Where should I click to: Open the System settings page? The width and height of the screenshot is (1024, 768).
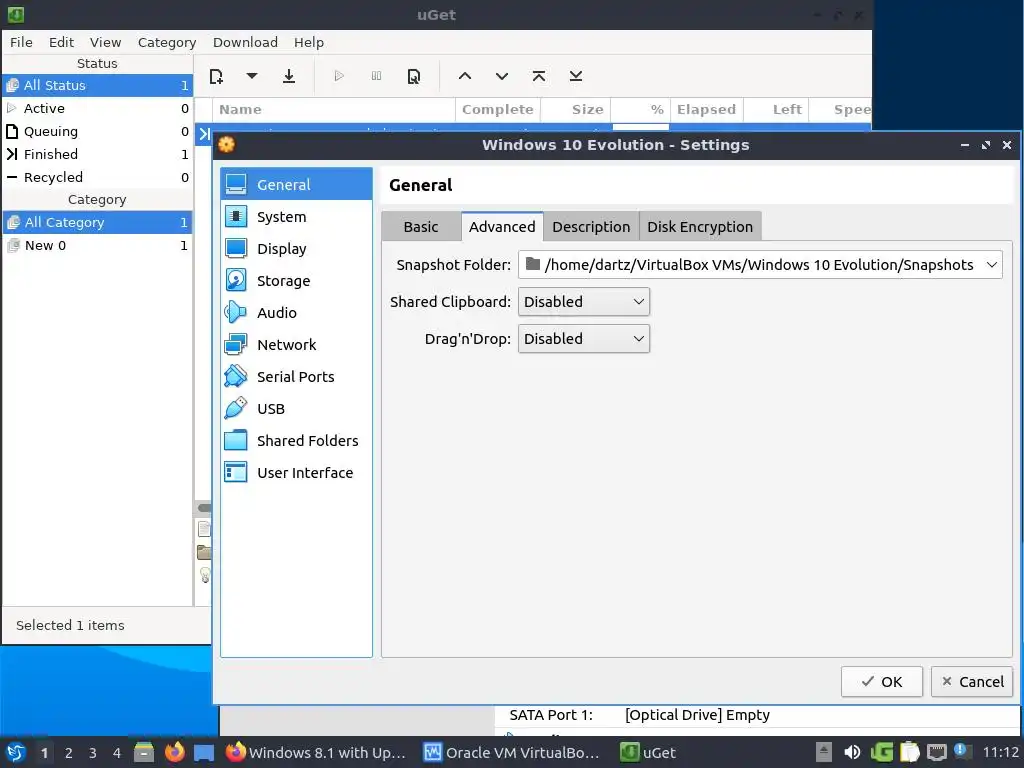pos(296,217)
